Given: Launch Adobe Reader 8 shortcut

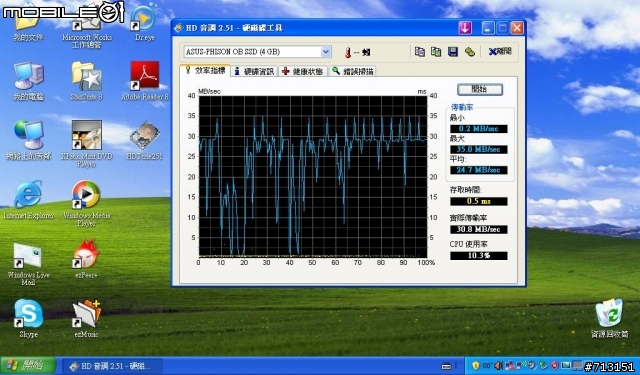Looking at the screenshot, I should pos(144,81).
